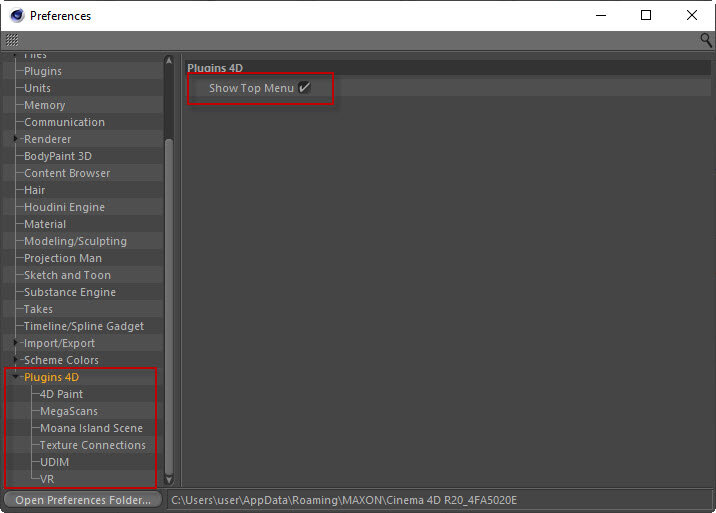The image size is (716, 513).
Task: Select Sketch and Toon entry
Action: tap(68, 275)
